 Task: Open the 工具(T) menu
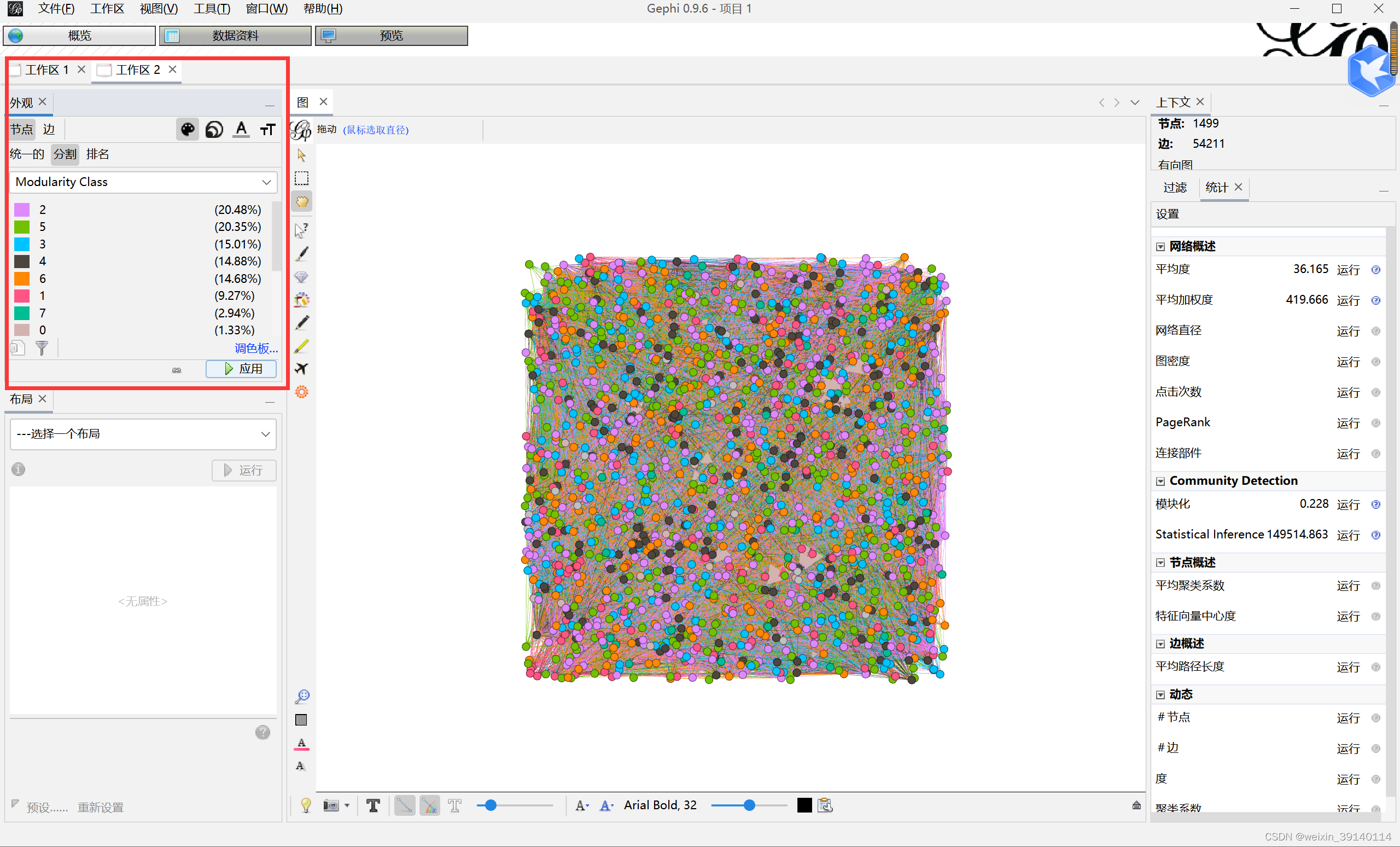coord(212,9)
